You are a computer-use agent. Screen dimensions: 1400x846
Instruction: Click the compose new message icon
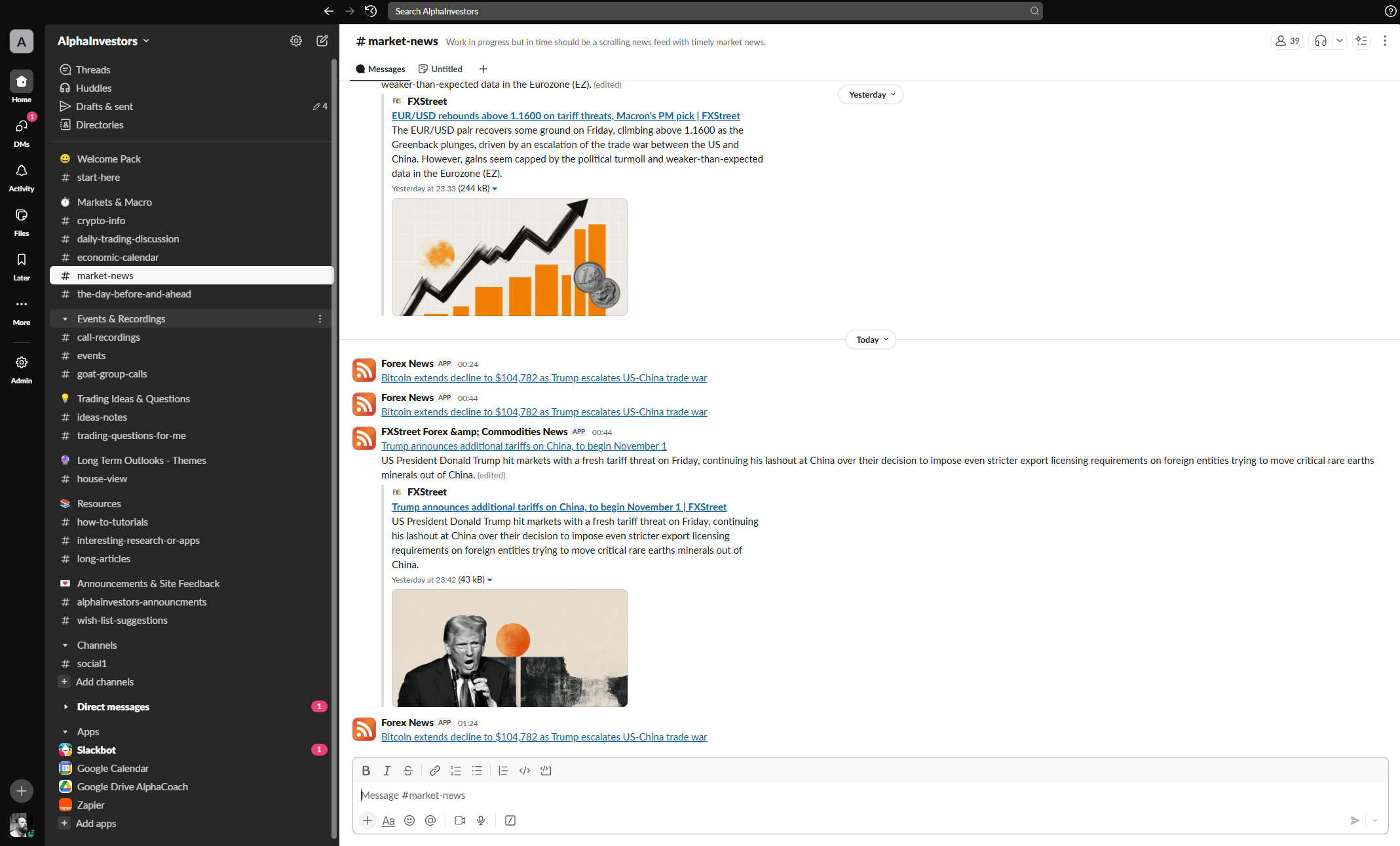pyautogui.click(x=322, y=41)
